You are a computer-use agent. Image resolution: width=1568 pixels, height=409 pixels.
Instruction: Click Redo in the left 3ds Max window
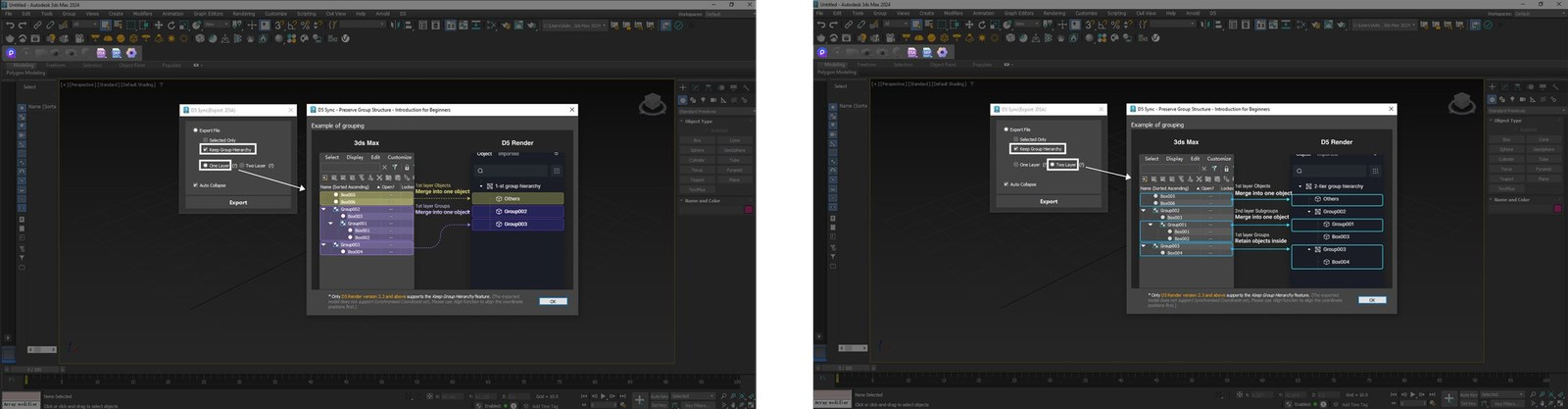point(23,25)
